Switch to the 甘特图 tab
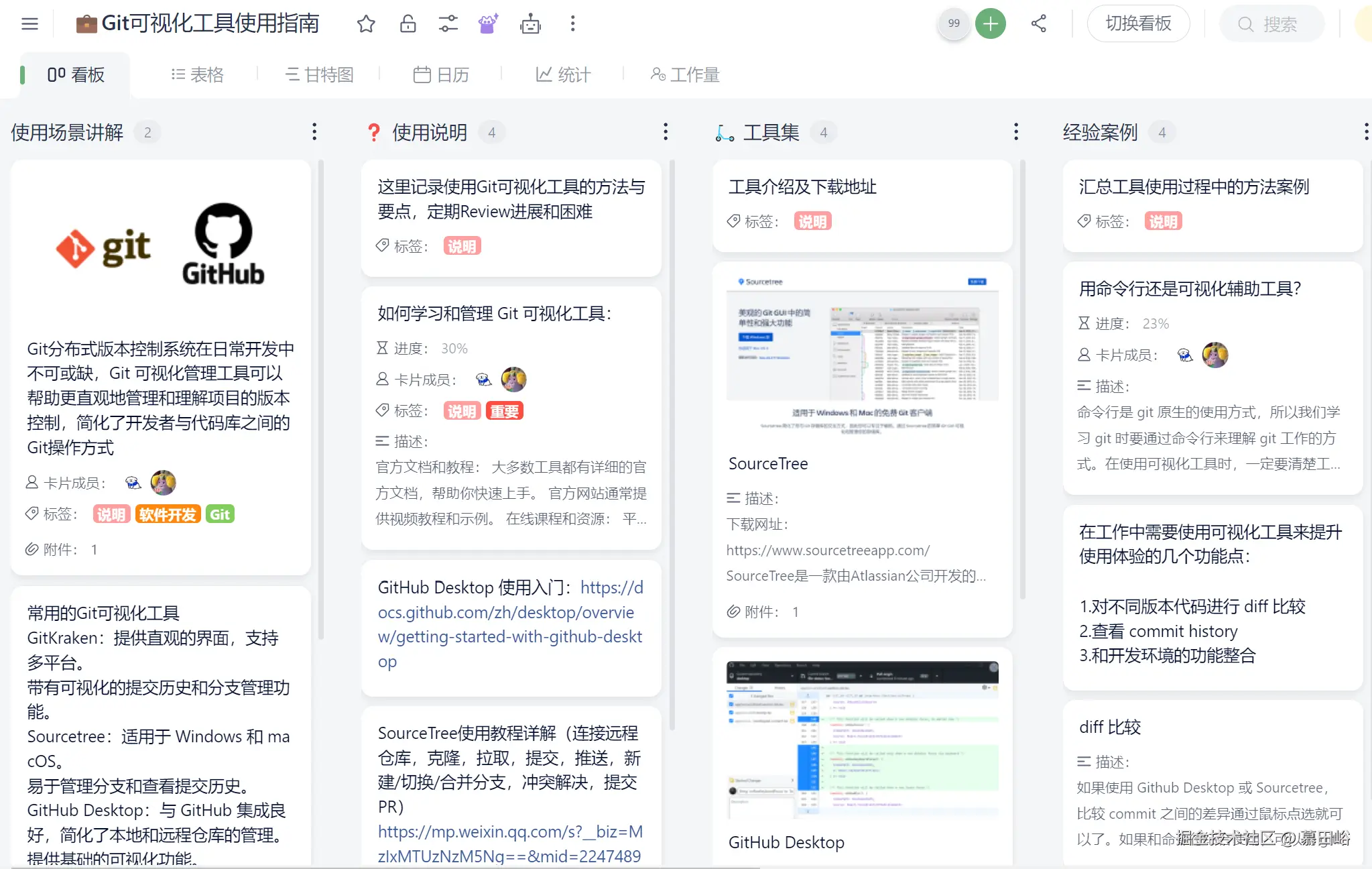 click(320, 74)
